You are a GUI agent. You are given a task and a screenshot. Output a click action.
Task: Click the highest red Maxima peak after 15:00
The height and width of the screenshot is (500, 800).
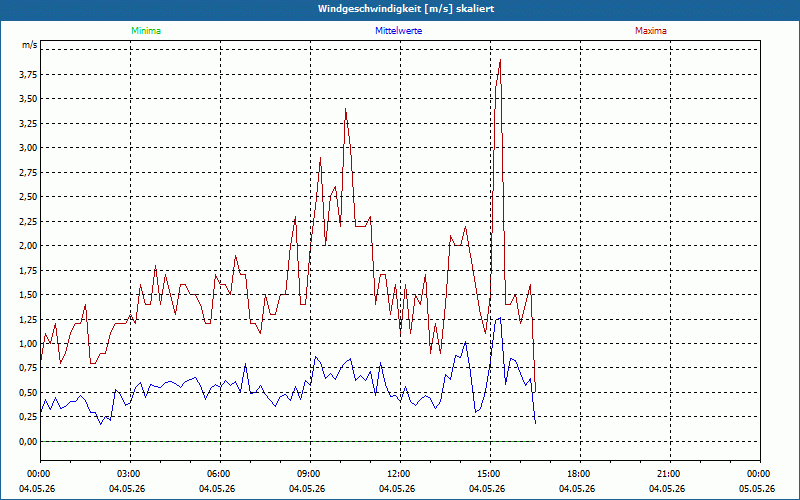500,60
